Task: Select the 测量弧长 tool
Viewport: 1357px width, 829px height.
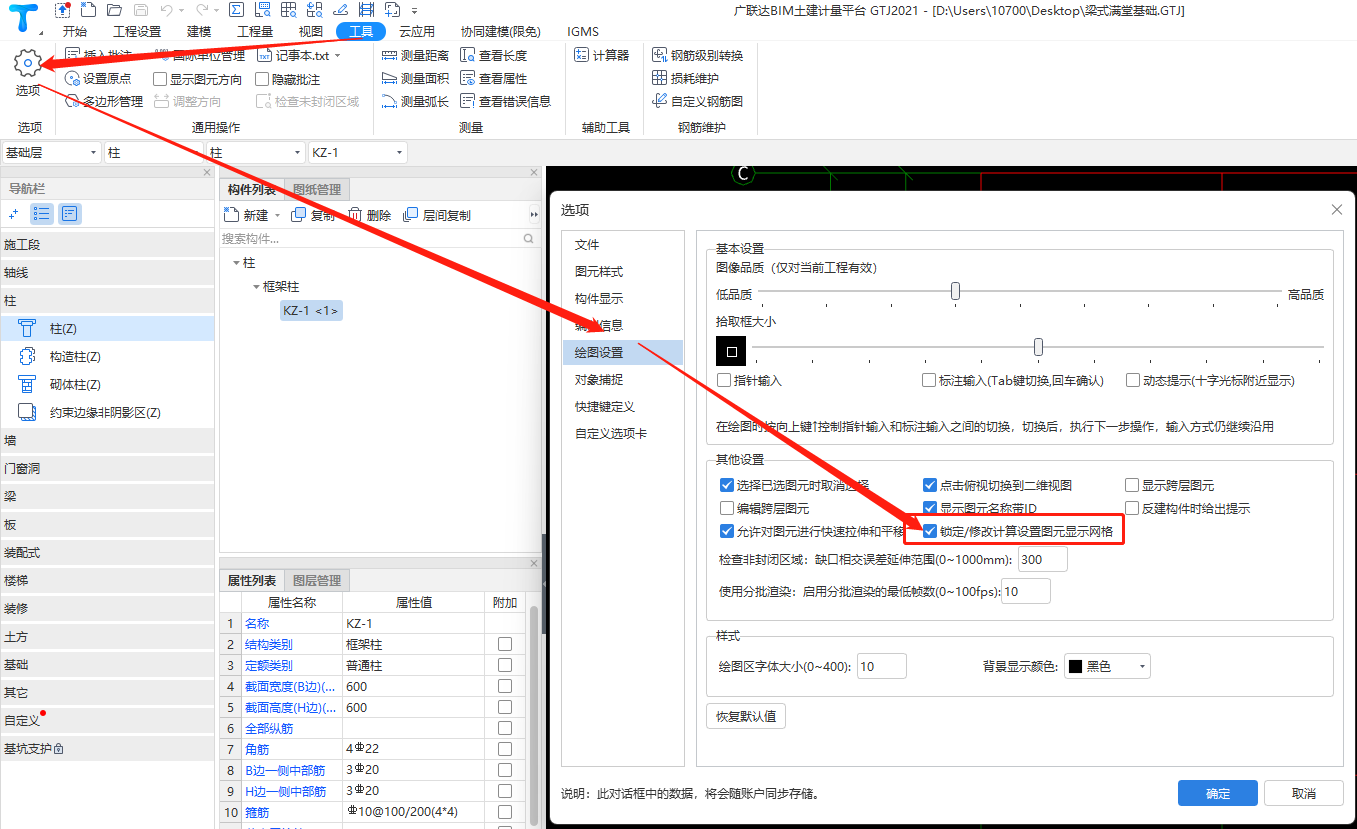Action: click(x=416, y=101)
